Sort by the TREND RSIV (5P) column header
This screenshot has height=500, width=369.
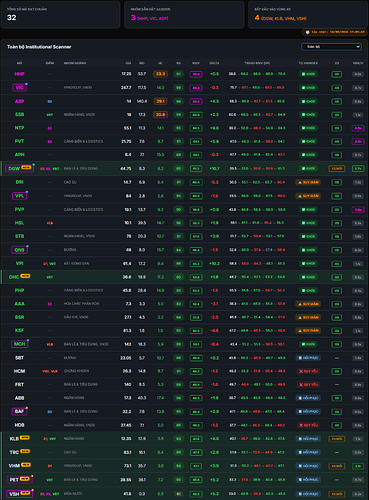pyautogui.click(x=257, y=63)
